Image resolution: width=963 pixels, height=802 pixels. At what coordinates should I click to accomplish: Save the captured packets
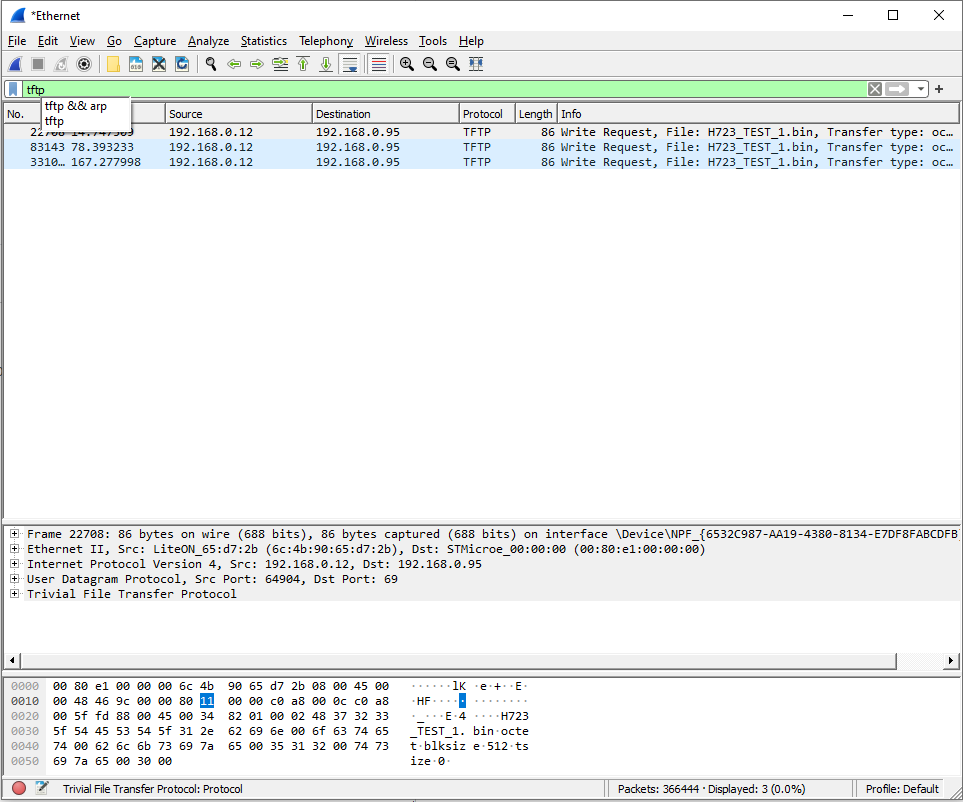pos(136,63)
